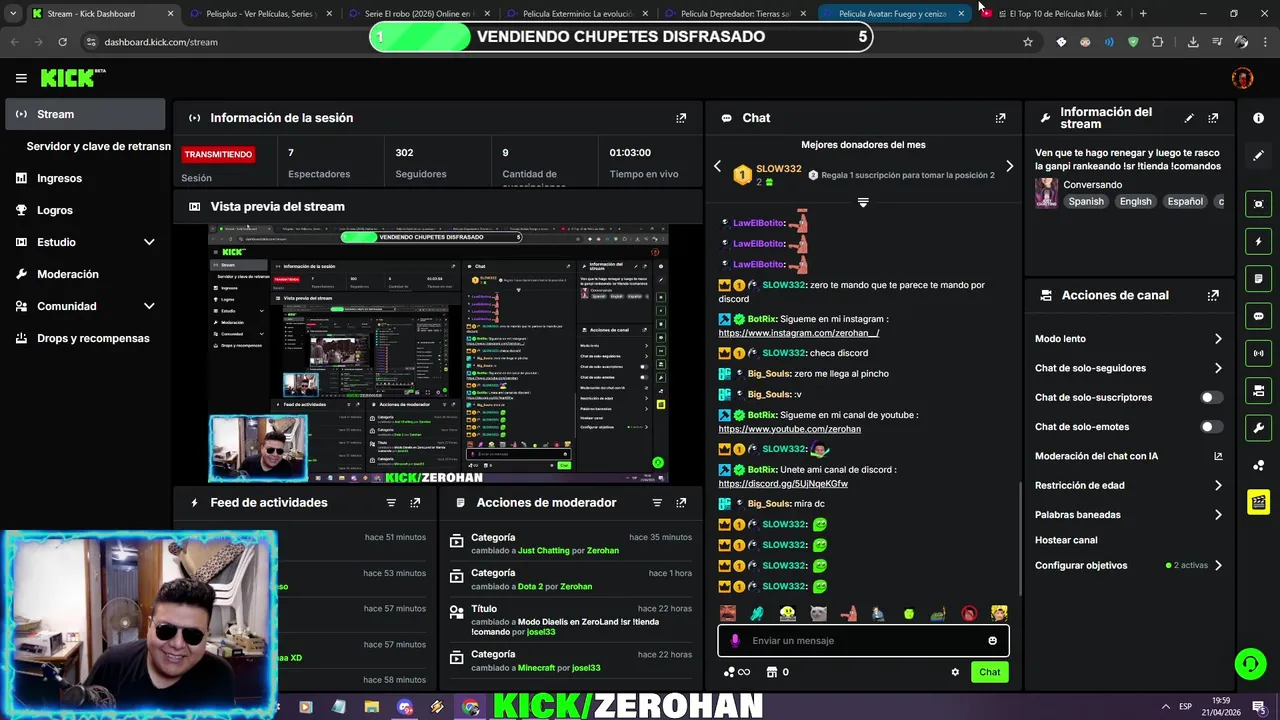Open the Chrome extensions puzzle icon
1280x720 pixels.
[1157, 42]
